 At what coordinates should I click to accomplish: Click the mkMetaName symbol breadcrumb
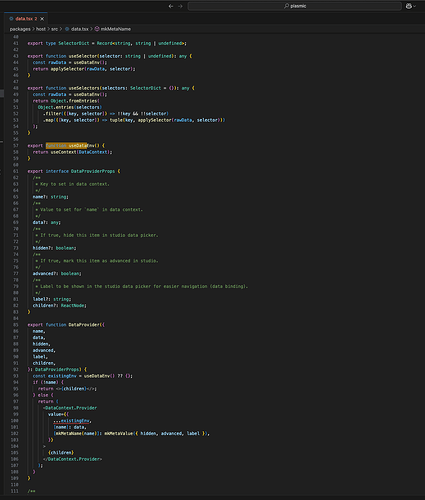point(116,29)
